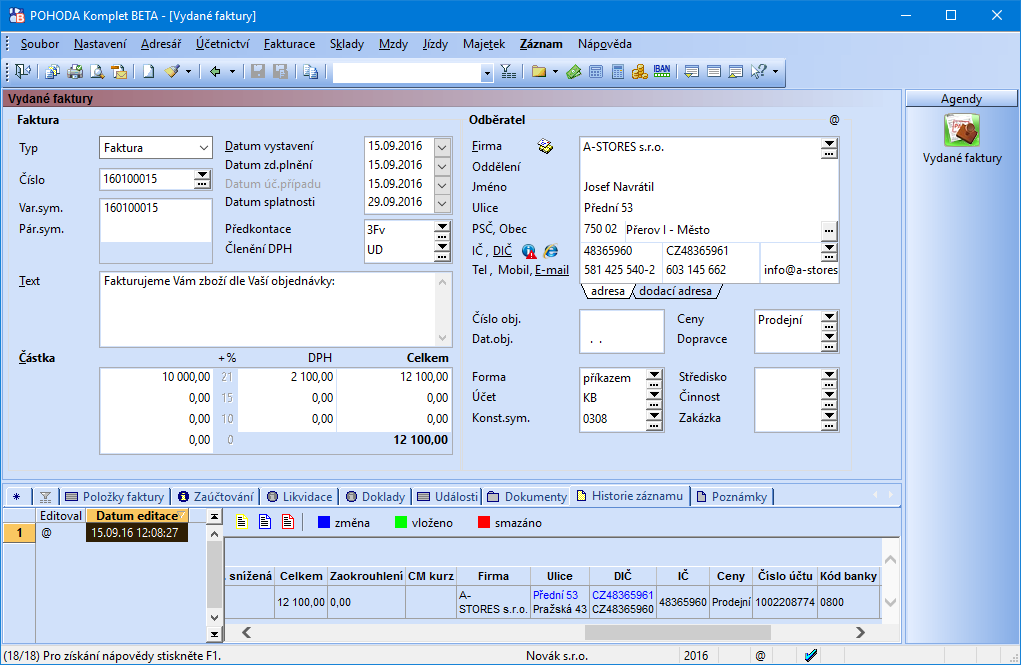Switch to the Likvidace tab
Screen dimensions: 1021x665
click(300, 496)
